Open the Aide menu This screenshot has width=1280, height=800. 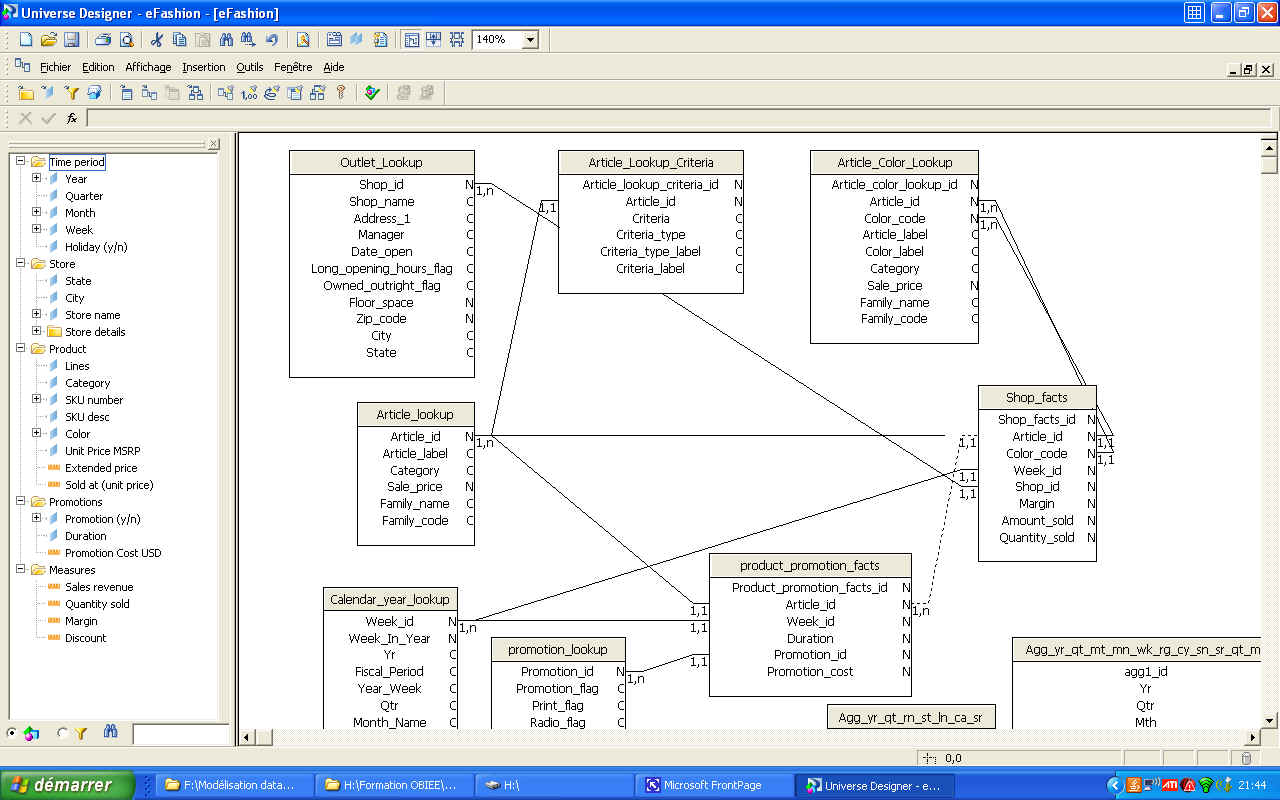334,67
